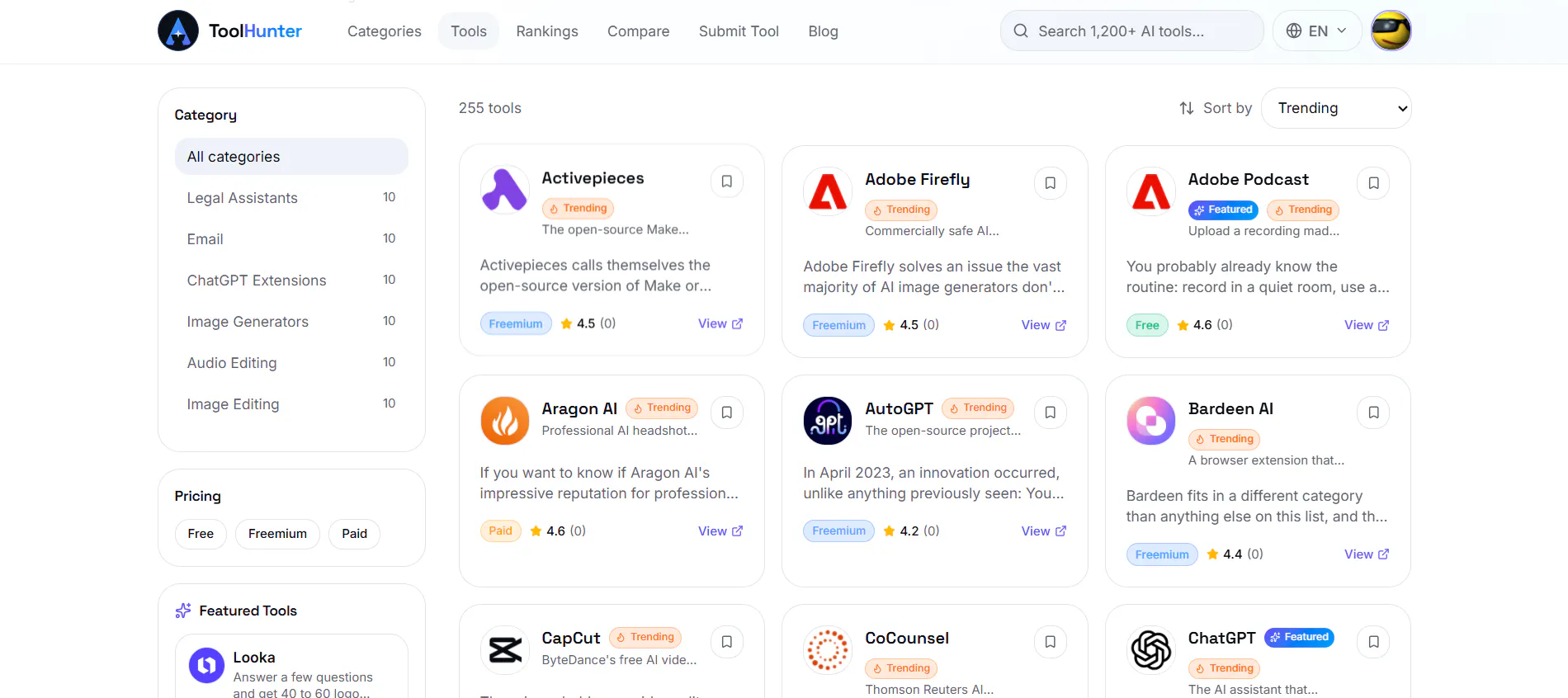Click the ToolHunter logo icon
The width and height of the screenshot is (1568, 698).
(x=178, y=31)
